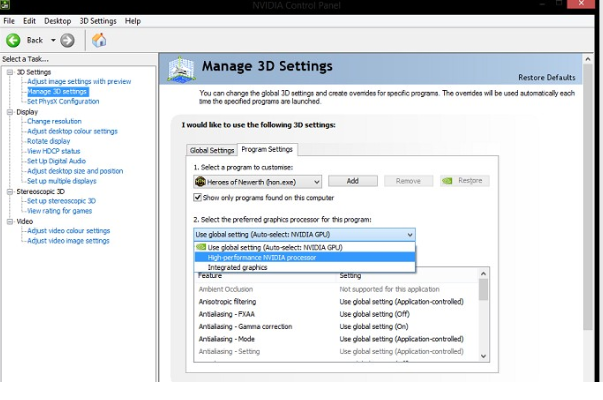Viewport: 603px width, 400px height.
Task: Open the Help menu
Action: [x=133, y=21]
